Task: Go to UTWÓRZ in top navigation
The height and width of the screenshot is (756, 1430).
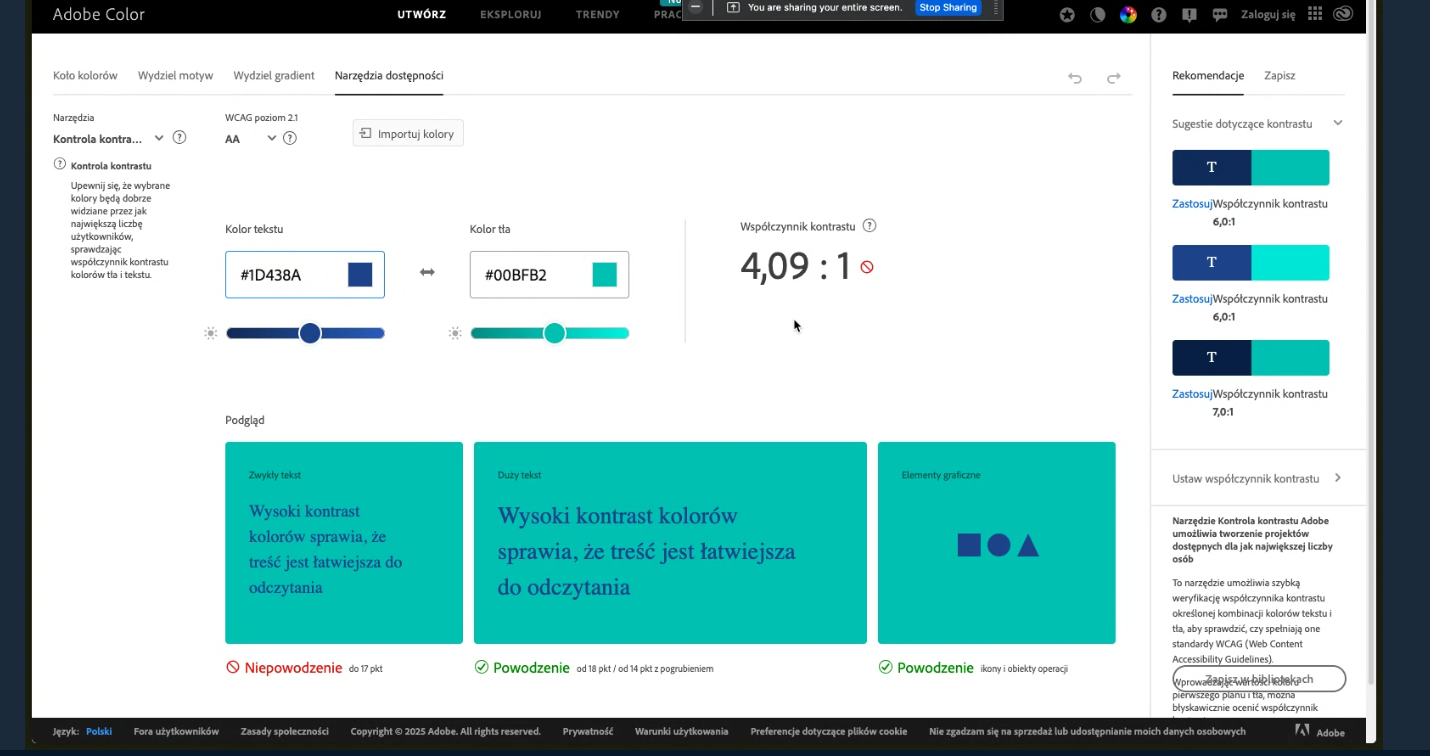Action: 421,14
